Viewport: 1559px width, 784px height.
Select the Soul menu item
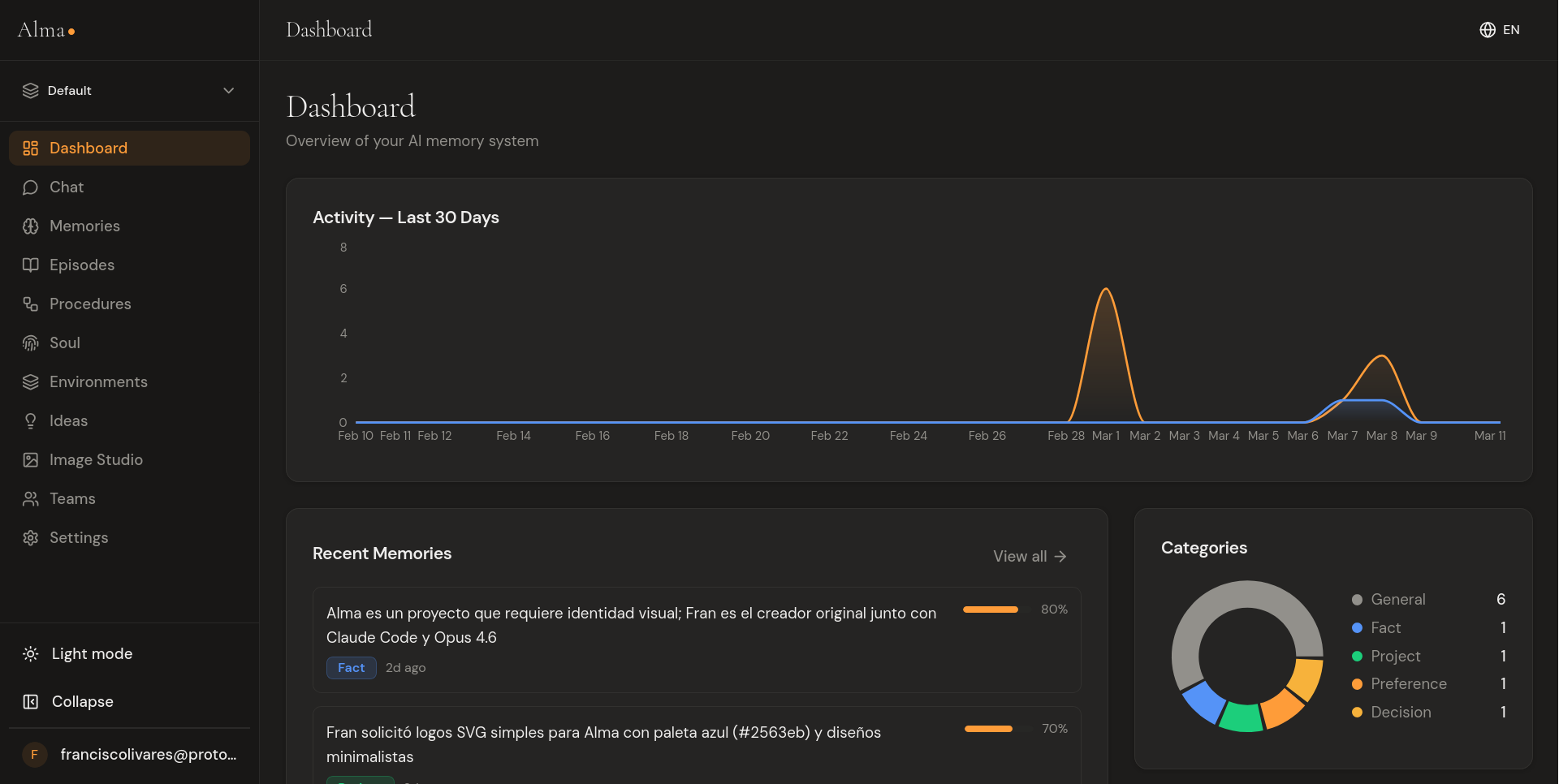129,342
